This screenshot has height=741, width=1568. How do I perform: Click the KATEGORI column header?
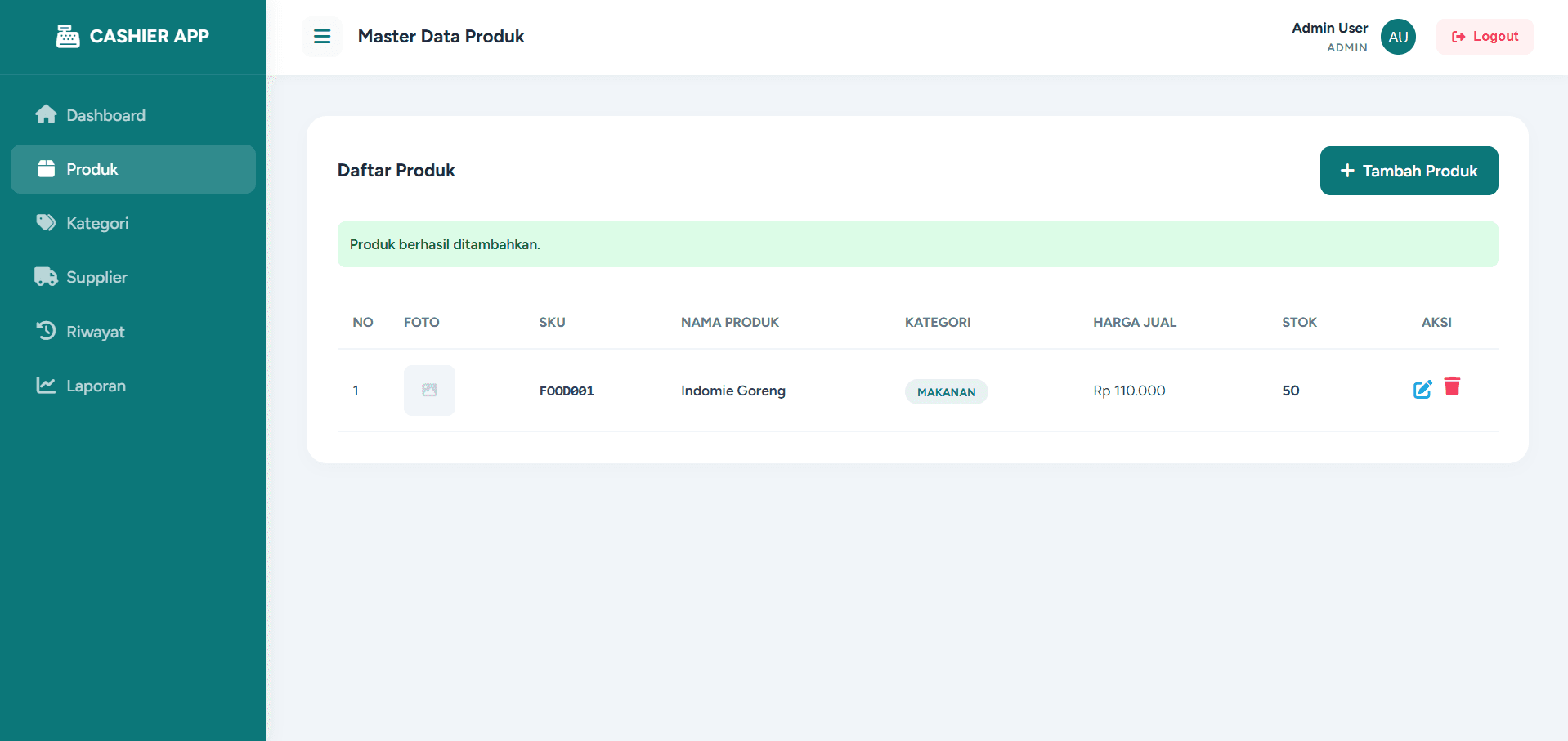coord(938,322)
